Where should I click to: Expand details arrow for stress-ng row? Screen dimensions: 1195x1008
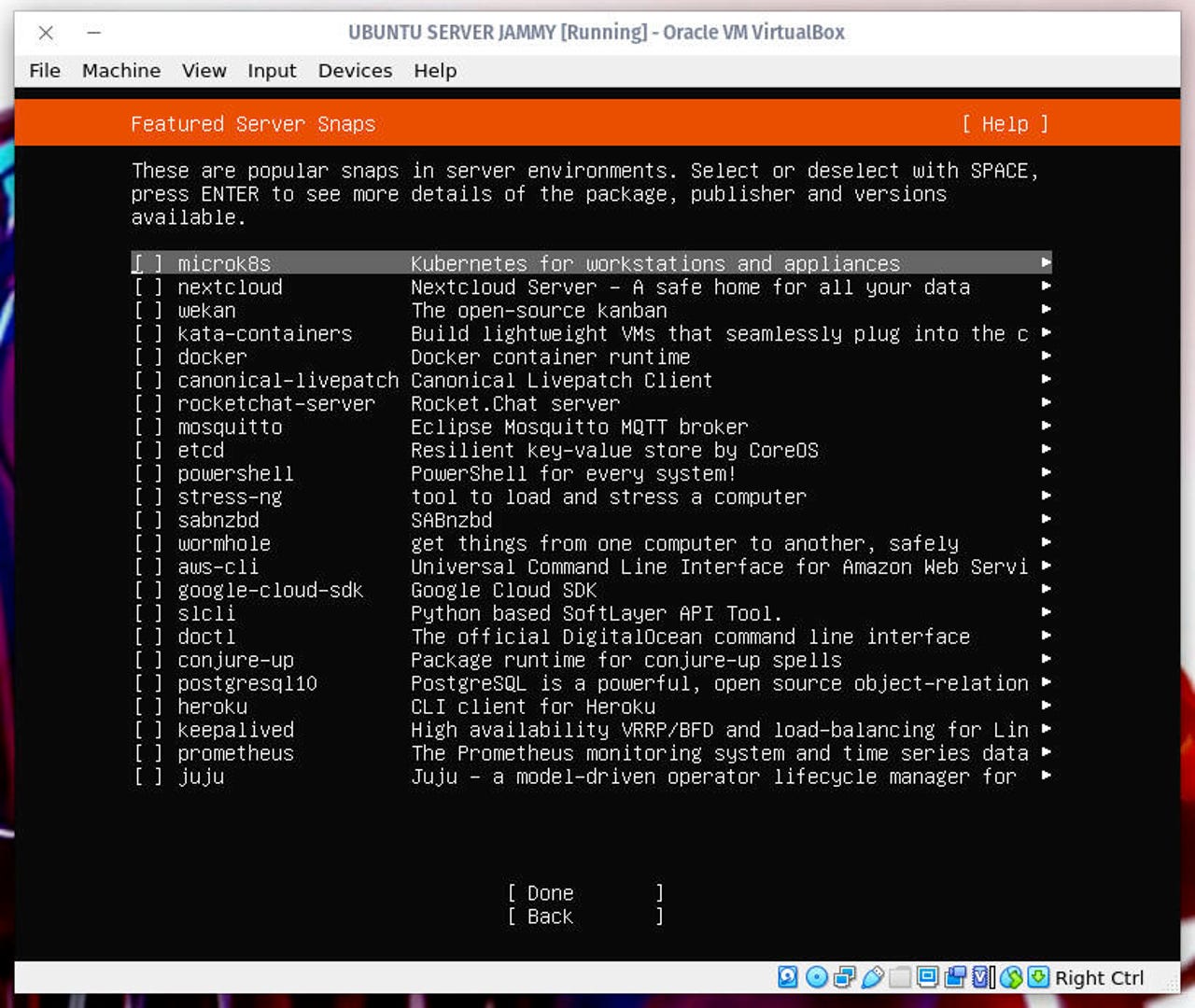tap(1046, 496)
